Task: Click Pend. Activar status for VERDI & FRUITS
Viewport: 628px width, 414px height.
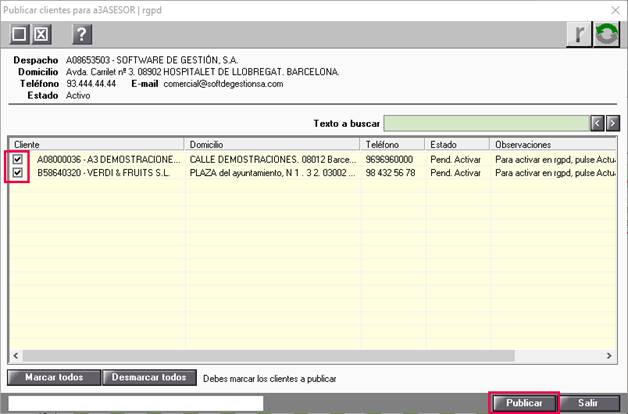Action: pos(455,173)
